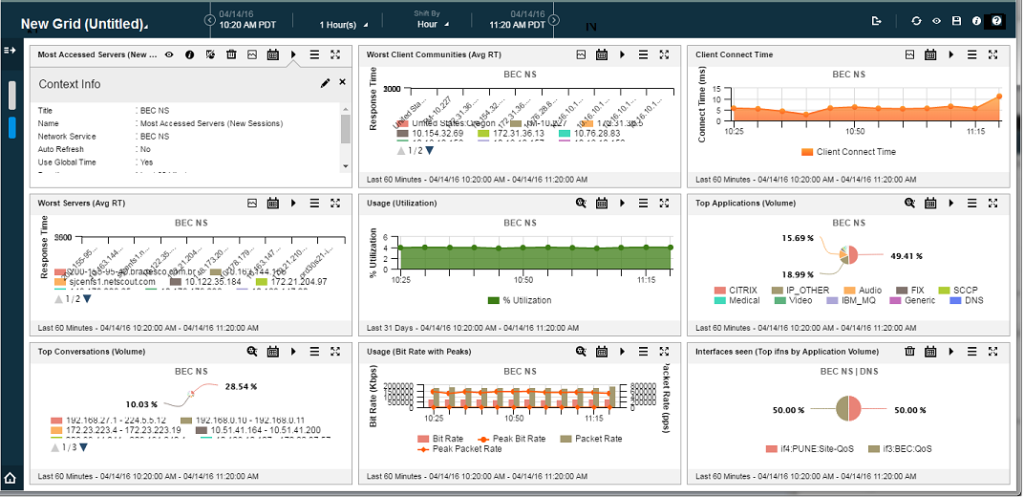Open the 1 Hour(s) duration dropdown
Image resolution: width=1024 pixels, height=497 pixels.
343,24
